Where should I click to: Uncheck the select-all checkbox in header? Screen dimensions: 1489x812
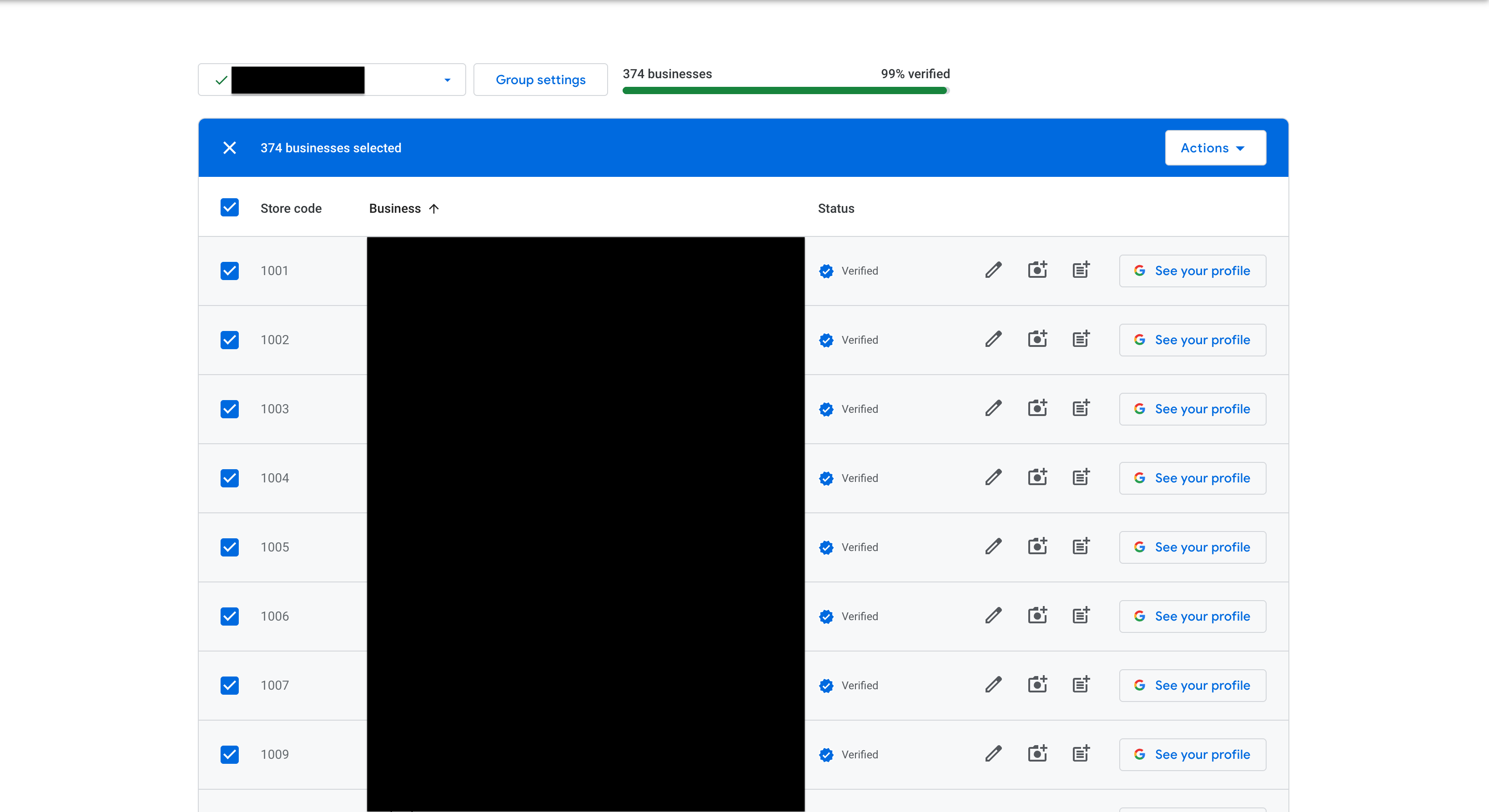tap(230, 207)
